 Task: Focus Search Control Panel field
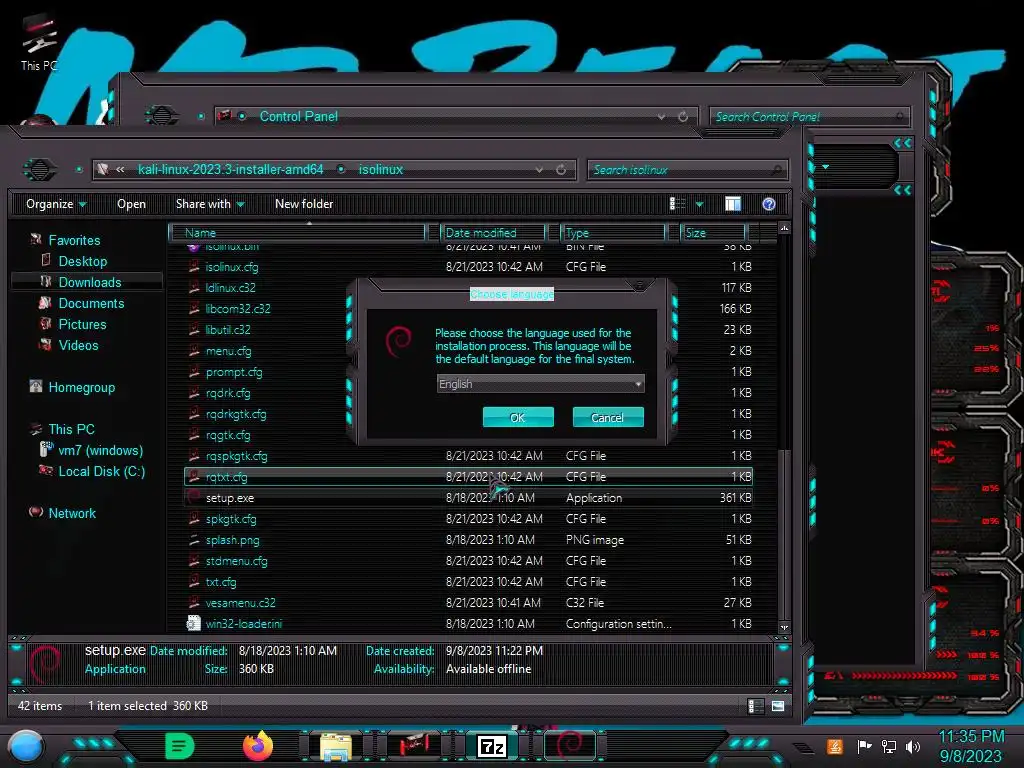(x=809, y=117)
